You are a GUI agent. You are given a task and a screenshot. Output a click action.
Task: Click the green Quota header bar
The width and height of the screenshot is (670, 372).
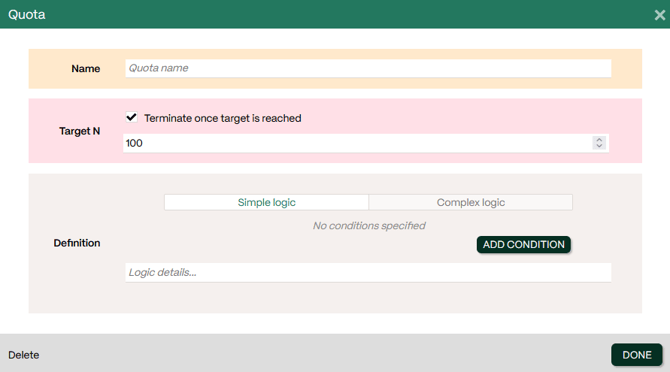(x=335, y=14)
